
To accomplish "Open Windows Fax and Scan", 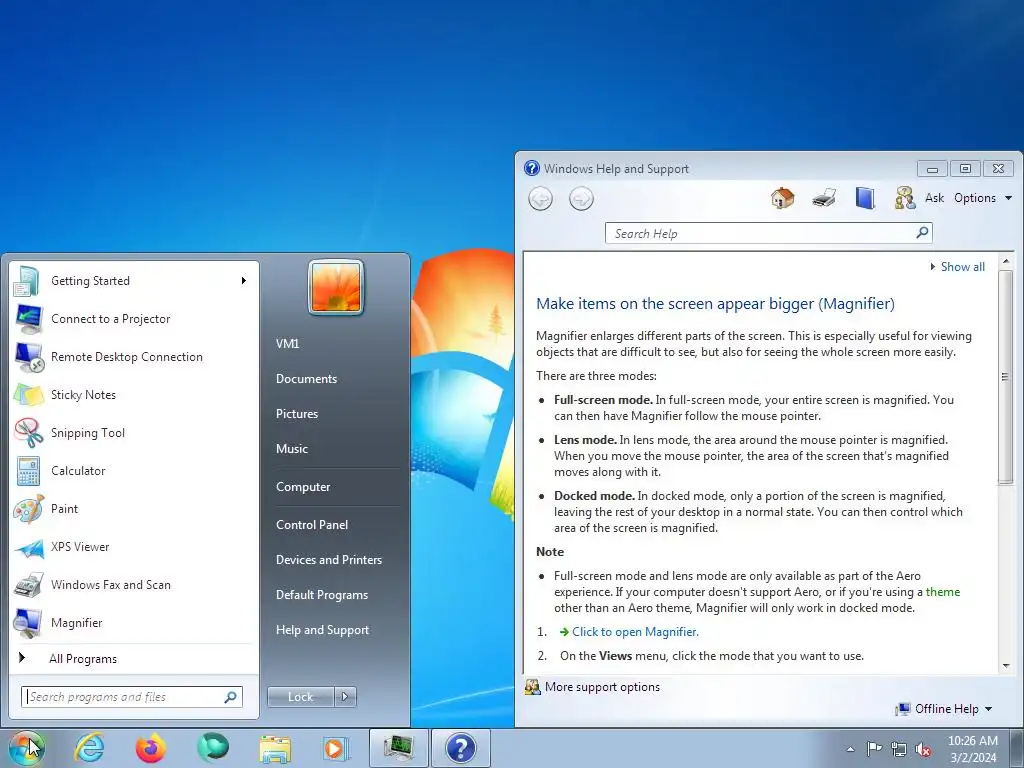I will point(134,584).
